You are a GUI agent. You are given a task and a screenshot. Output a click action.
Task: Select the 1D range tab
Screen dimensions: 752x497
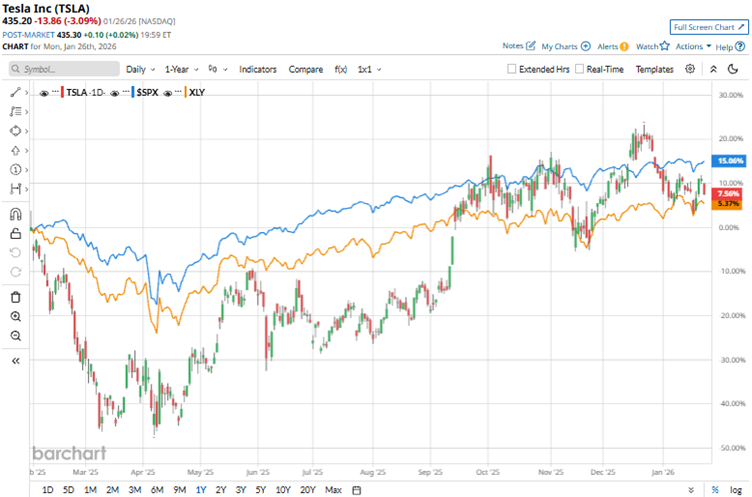[x=47, y=490]
